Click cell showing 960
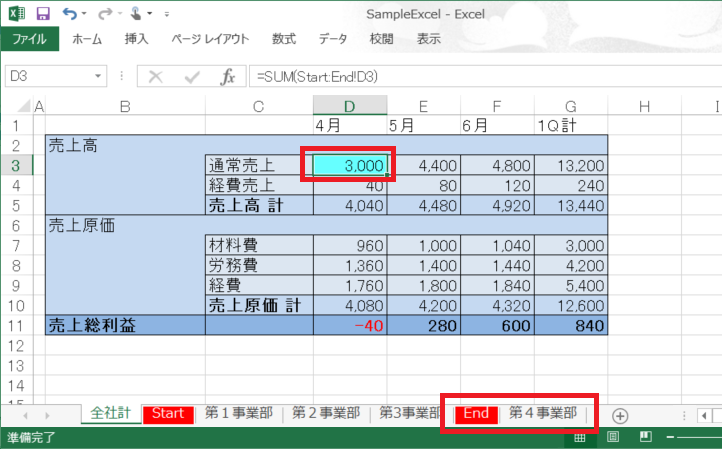The image size is (722, 449). (350, 245)
